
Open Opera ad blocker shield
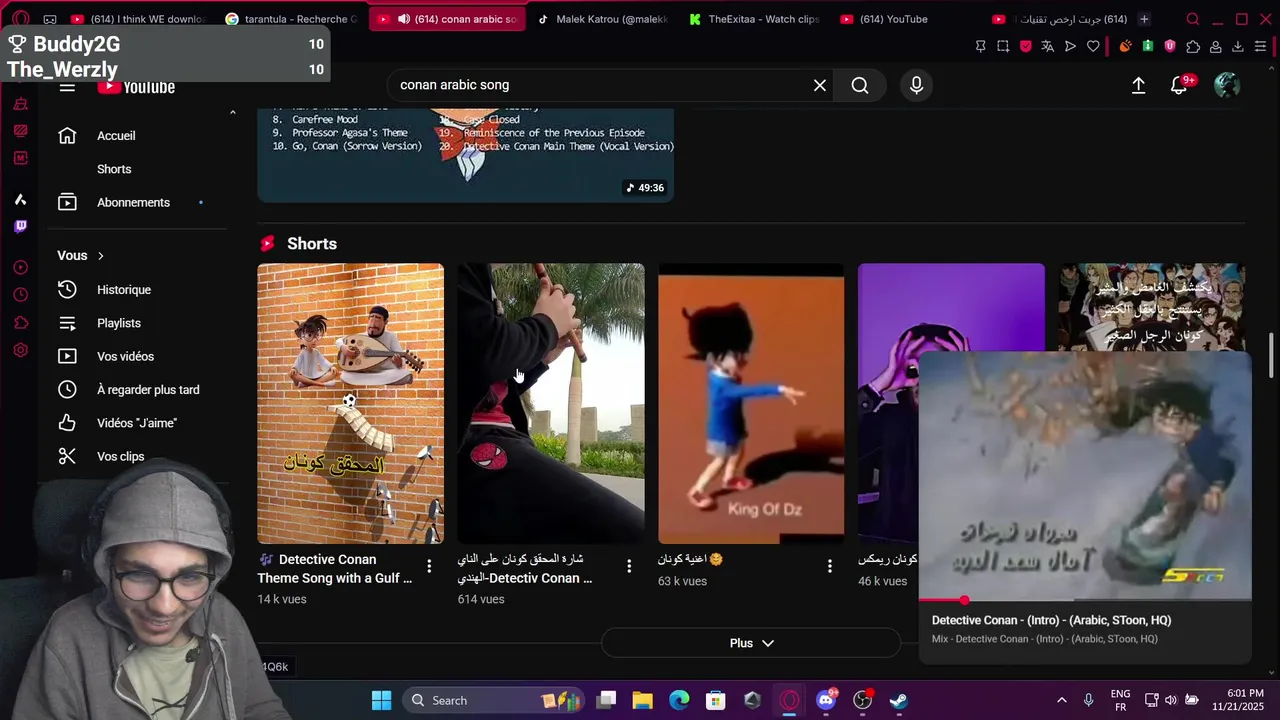point(1025,46)
